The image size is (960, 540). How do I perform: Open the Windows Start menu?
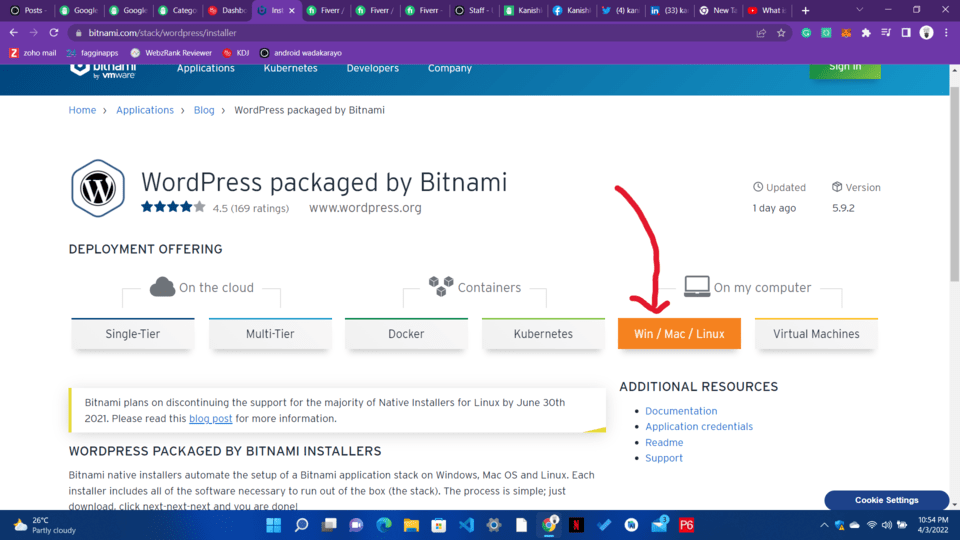[x=274, y=525]
